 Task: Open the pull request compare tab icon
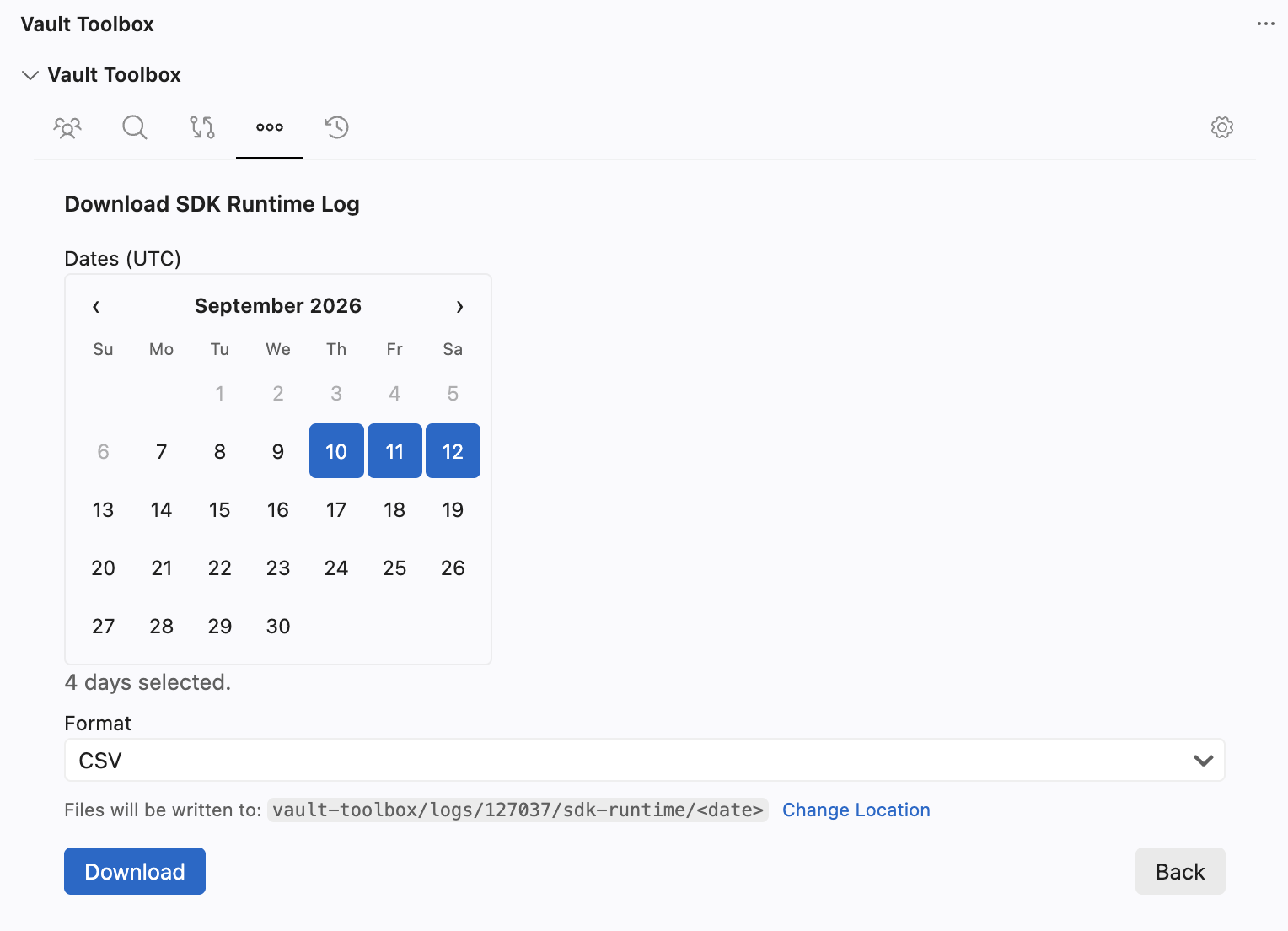(202, 127)
